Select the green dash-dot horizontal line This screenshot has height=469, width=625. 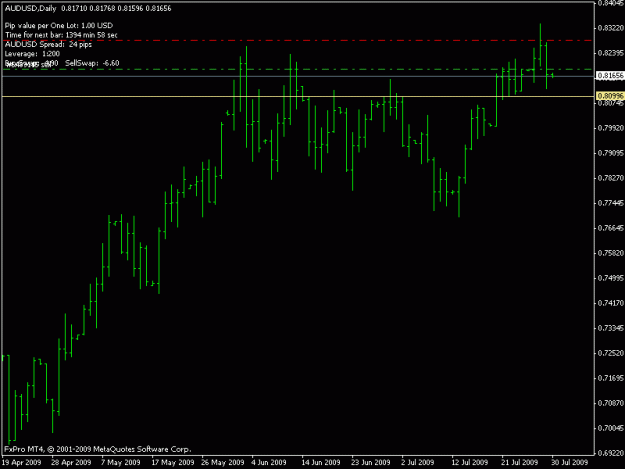click(297, 69)
